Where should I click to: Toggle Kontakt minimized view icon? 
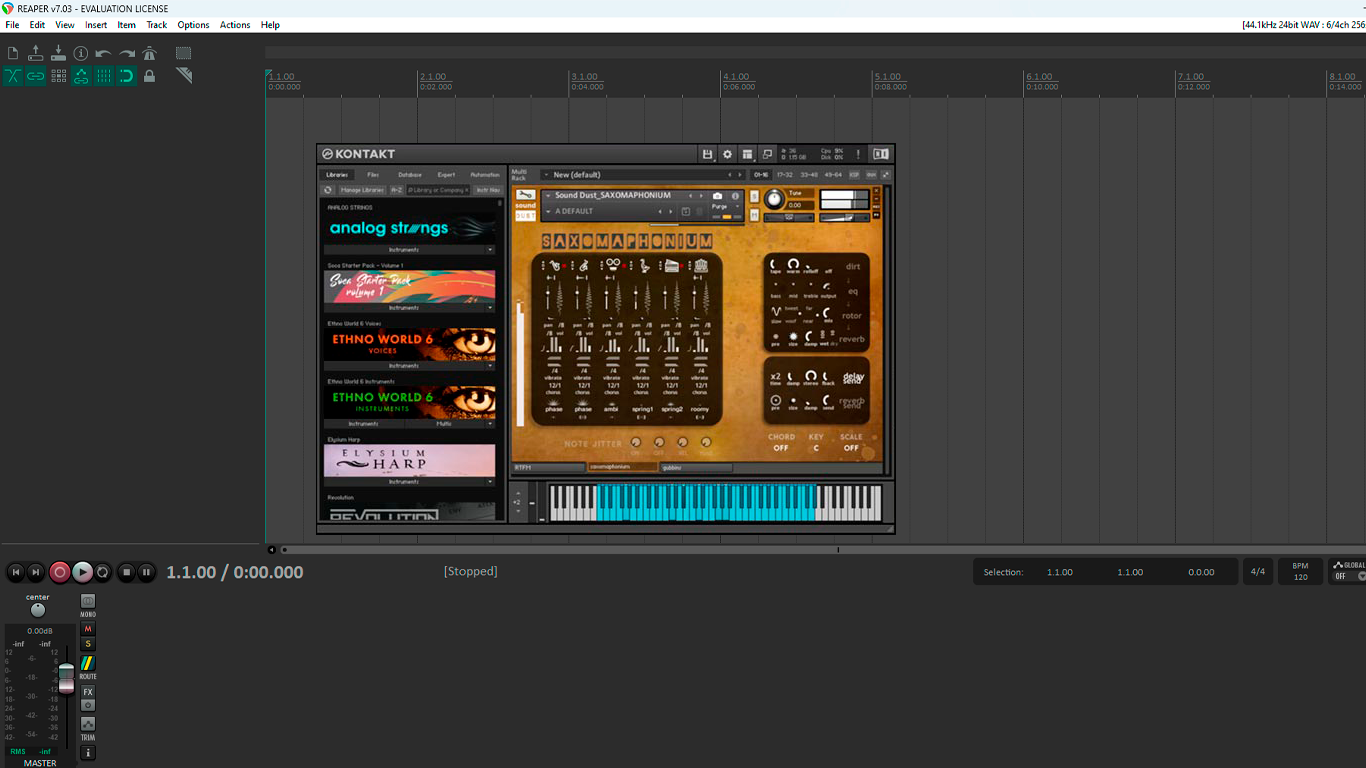click(767, 154)
